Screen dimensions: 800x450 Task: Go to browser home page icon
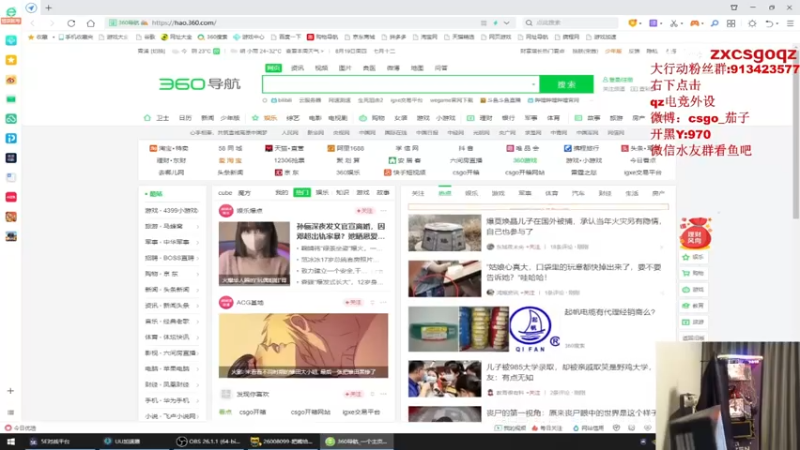point(90,23)
